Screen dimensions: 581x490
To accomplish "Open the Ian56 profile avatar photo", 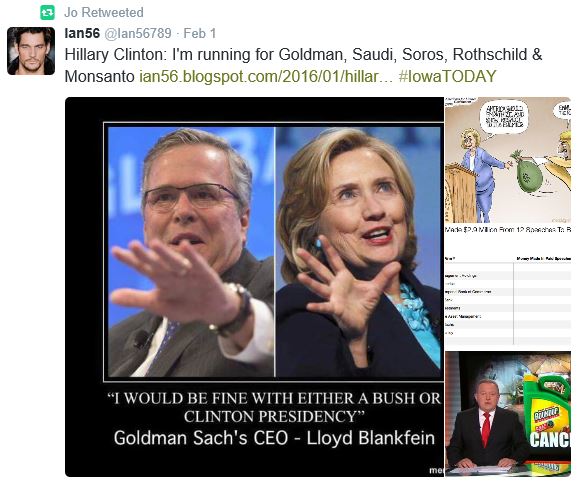I will (x=31, y=51).
